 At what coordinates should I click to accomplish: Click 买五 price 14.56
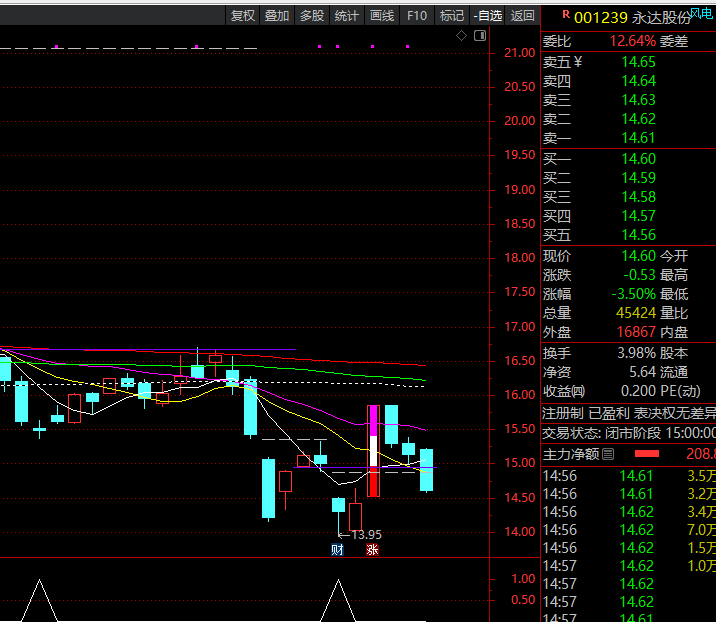(638, 235)
